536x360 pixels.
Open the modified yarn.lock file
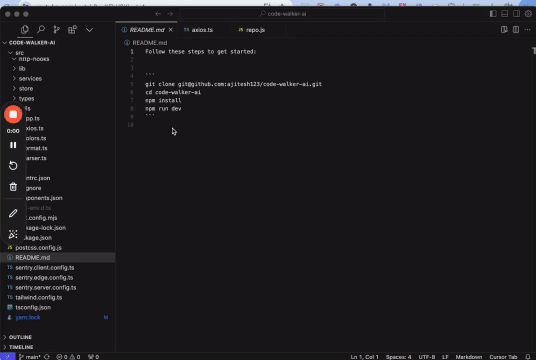(57, 317)
